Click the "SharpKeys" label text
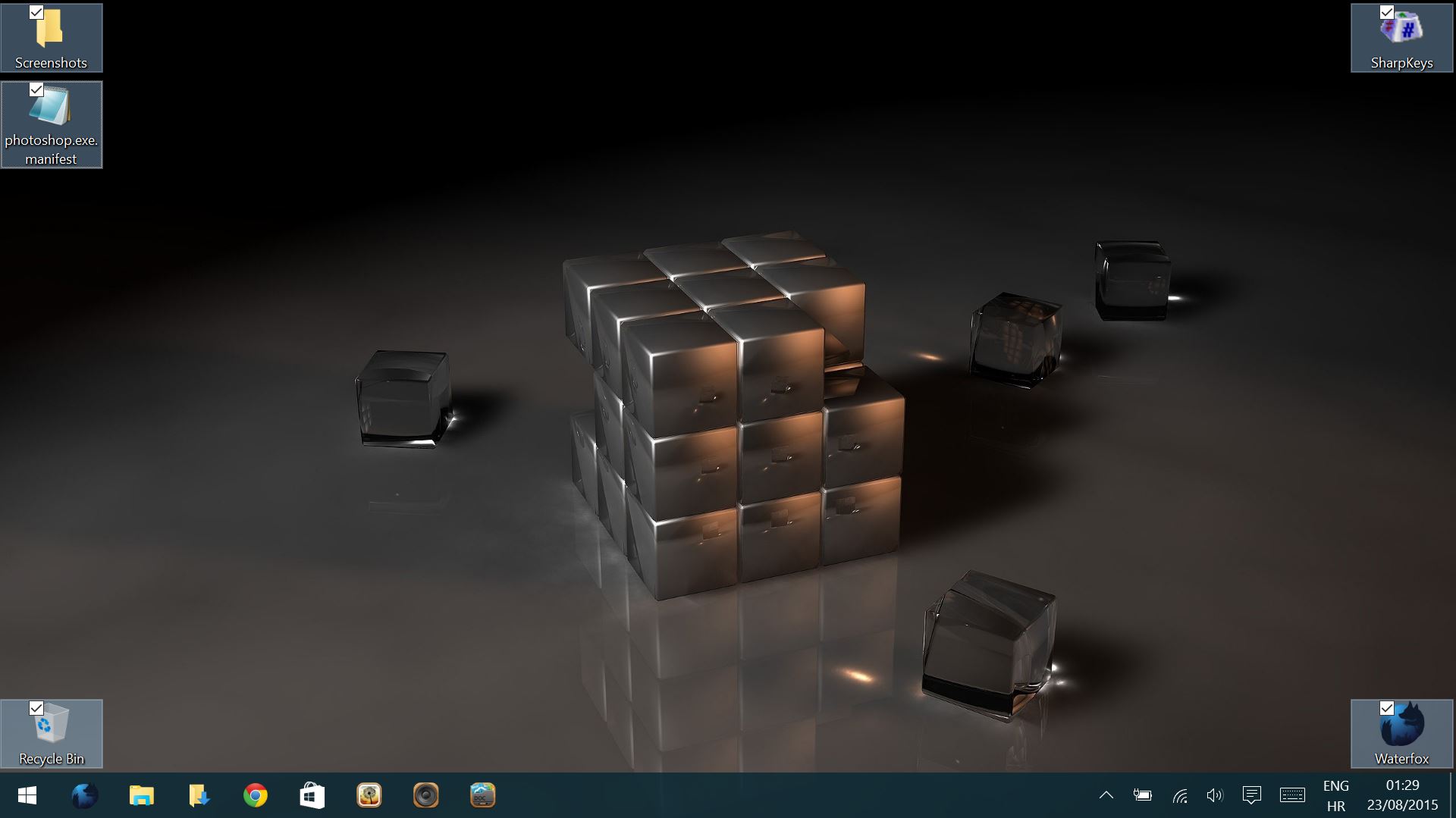The height and width of the screenshot is (818, 1456). point(1401,63)
